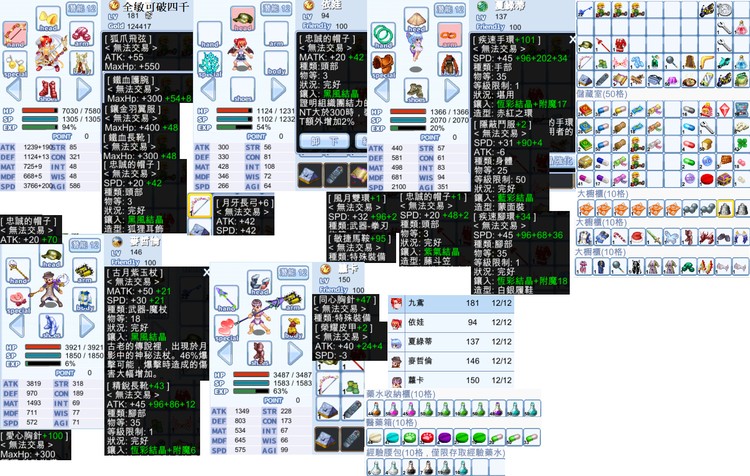Go to previous page on Lv146 equipment panel
The width and height of the screenshot is (750, 476).
coord(16,326)
